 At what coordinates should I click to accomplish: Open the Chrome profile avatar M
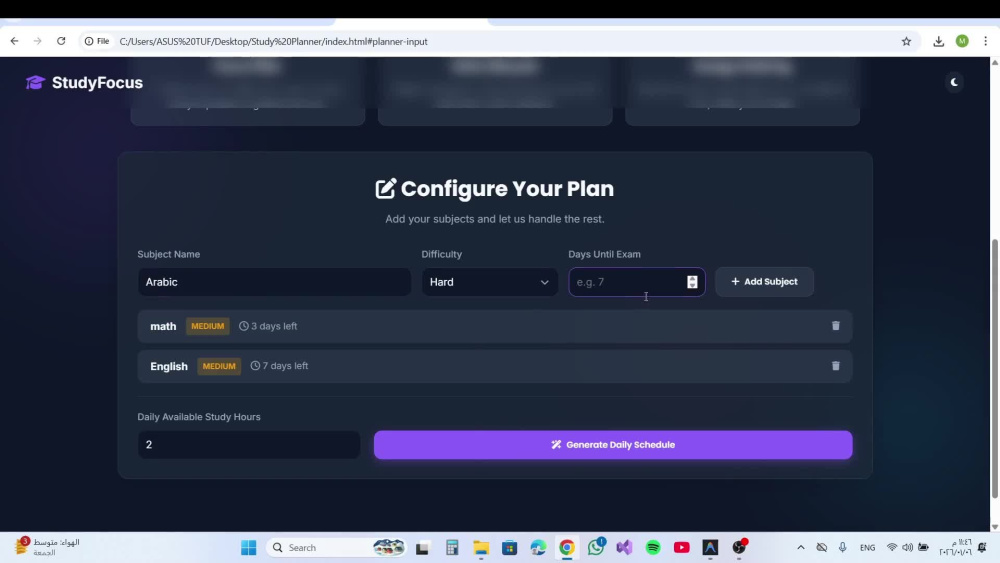coord(962,41)
